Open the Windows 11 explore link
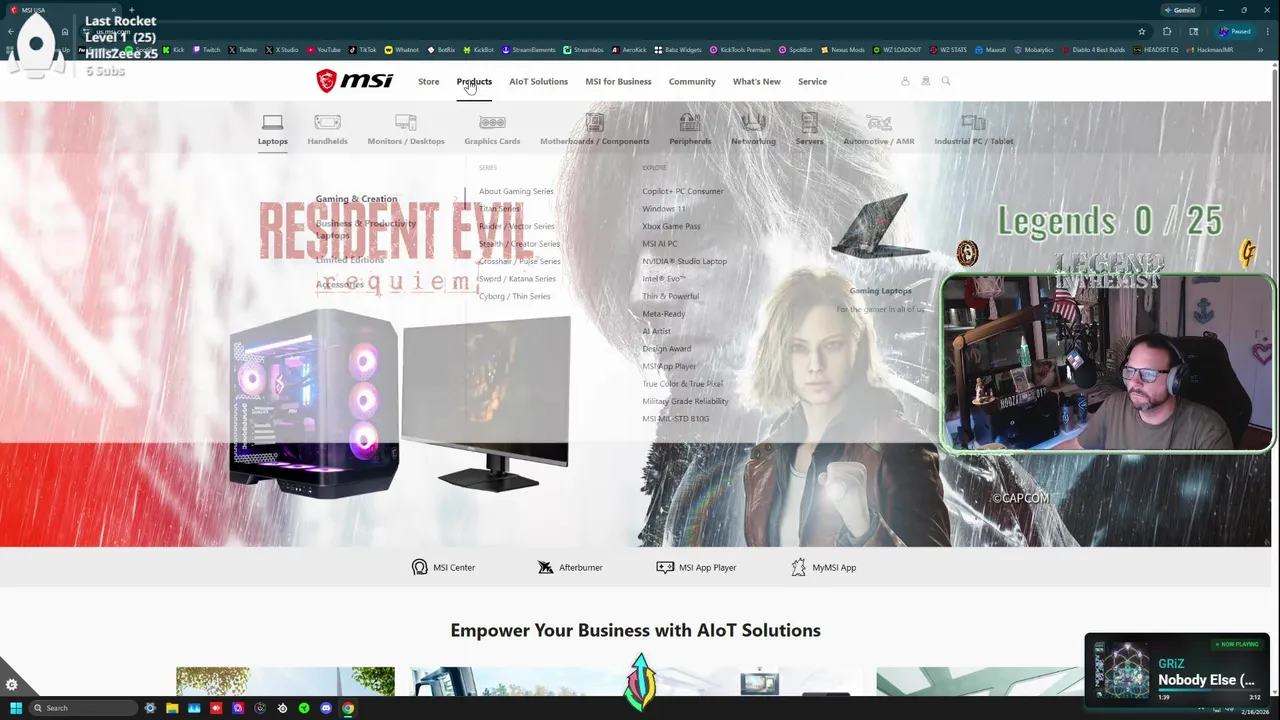The width and height of the screenshot is (1280, 720). pos(664,209)
